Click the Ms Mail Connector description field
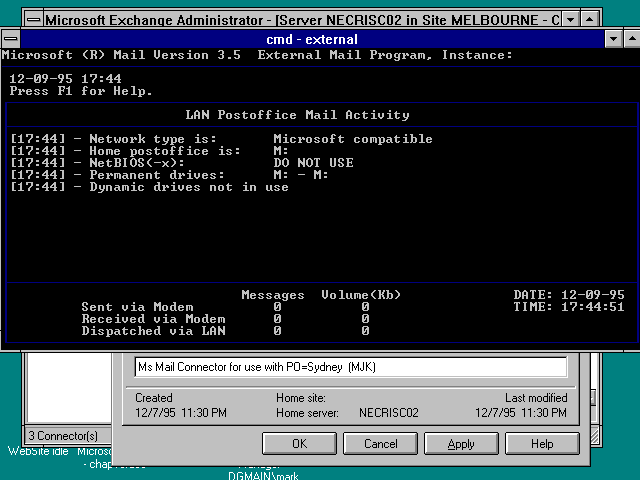 351,367
